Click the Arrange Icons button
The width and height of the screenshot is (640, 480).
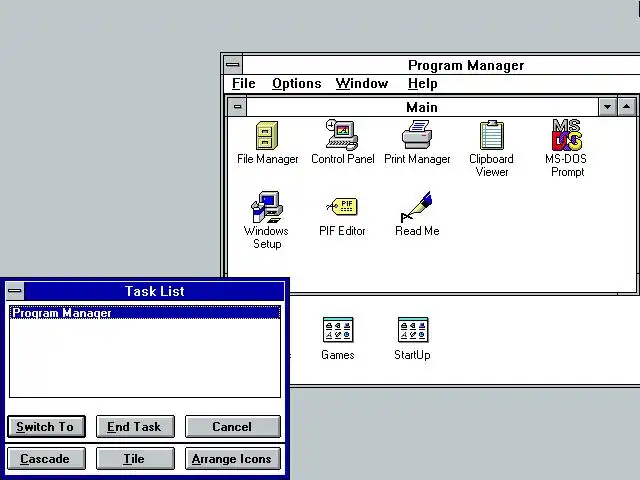[x=233, y=458]
